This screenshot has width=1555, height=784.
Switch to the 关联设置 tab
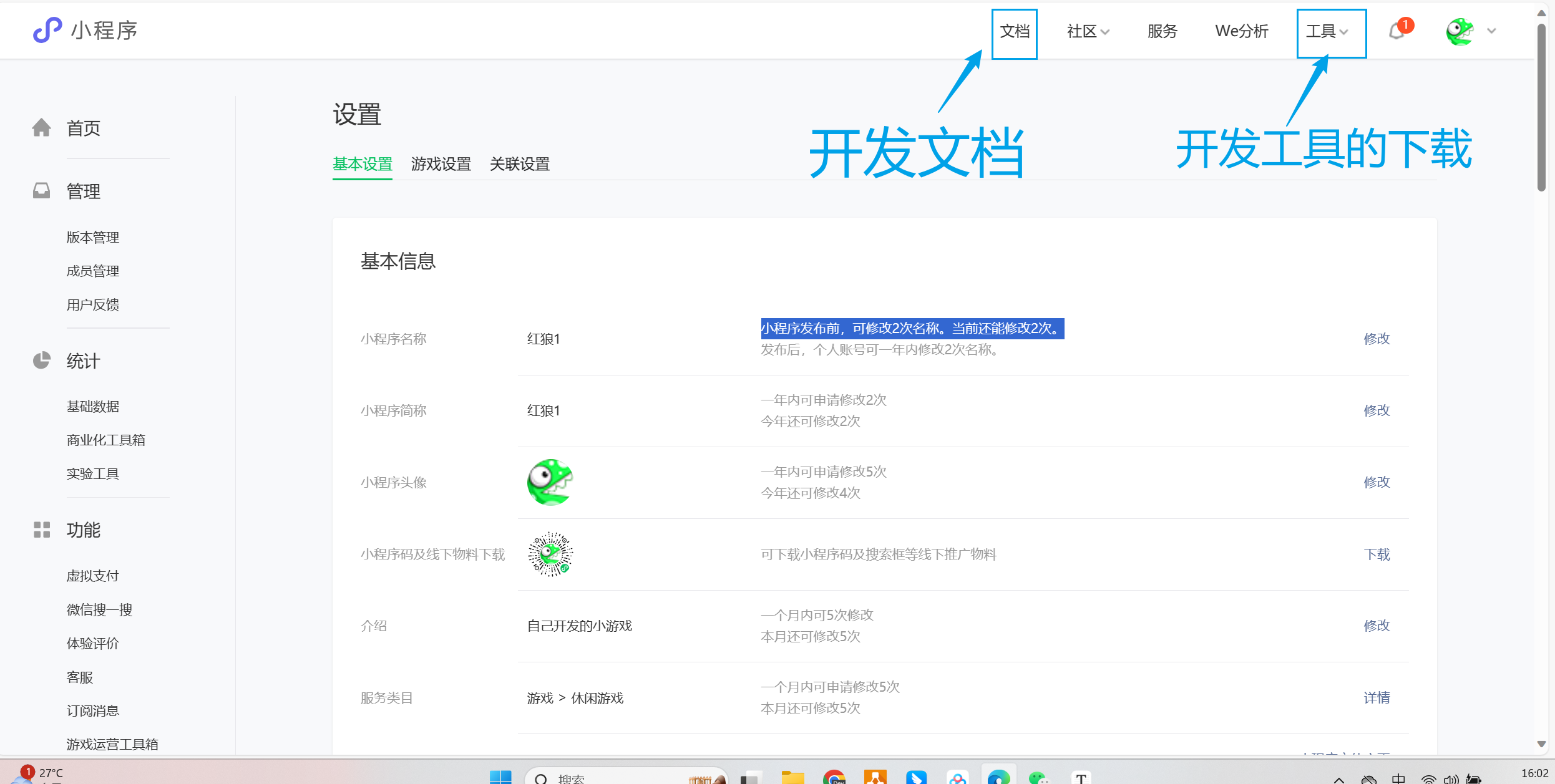519,164
